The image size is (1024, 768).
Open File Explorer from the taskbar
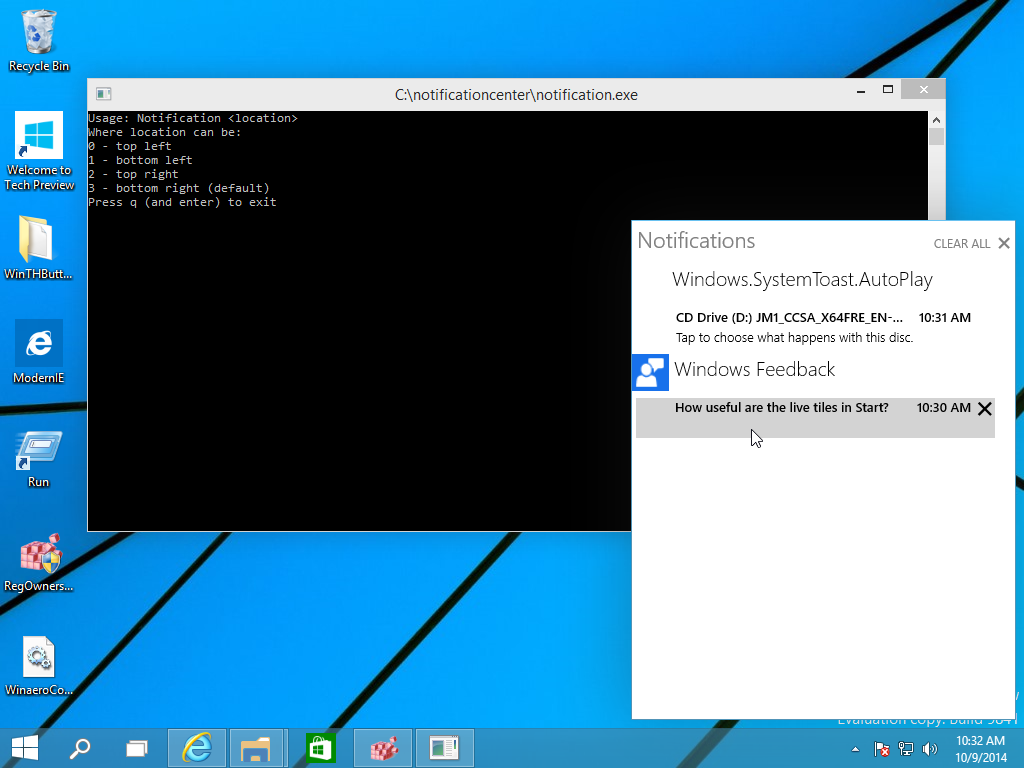point(257,747)
